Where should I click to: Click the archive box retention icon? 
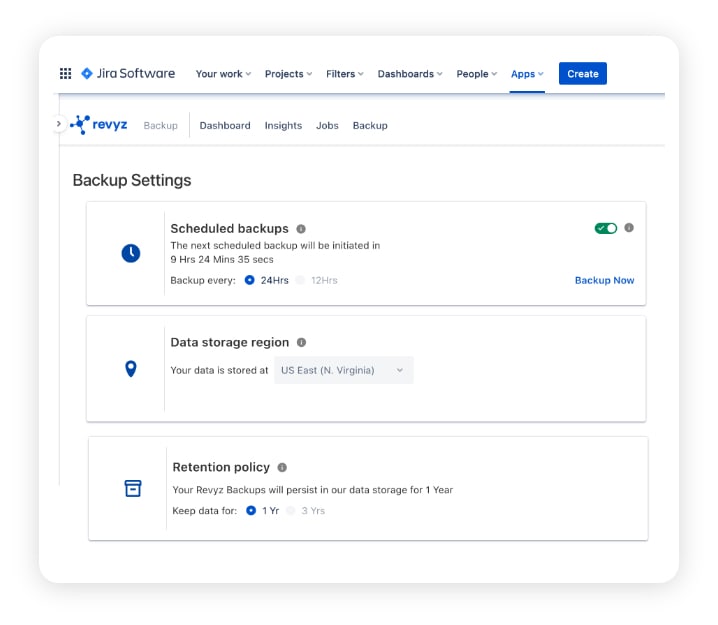[133, 488]
